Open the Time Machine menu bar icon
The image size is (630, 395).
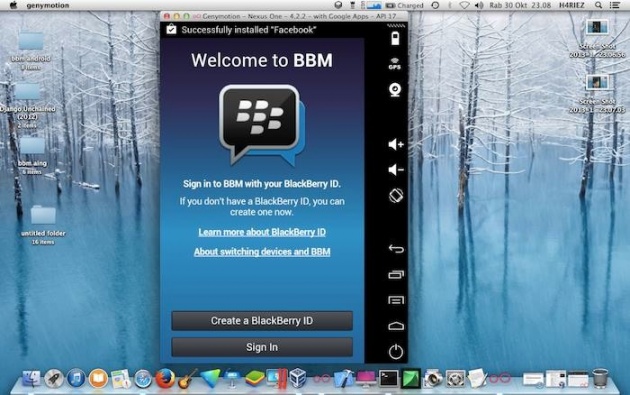pos(435,5)
